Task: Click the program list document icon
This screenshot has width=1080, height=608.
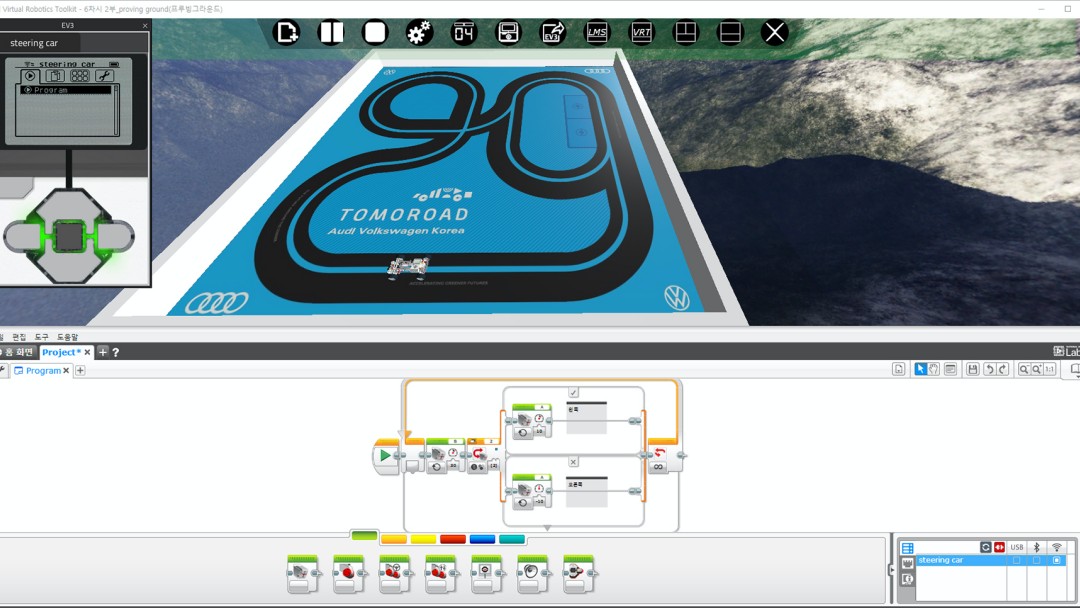Action: [899, 369]
